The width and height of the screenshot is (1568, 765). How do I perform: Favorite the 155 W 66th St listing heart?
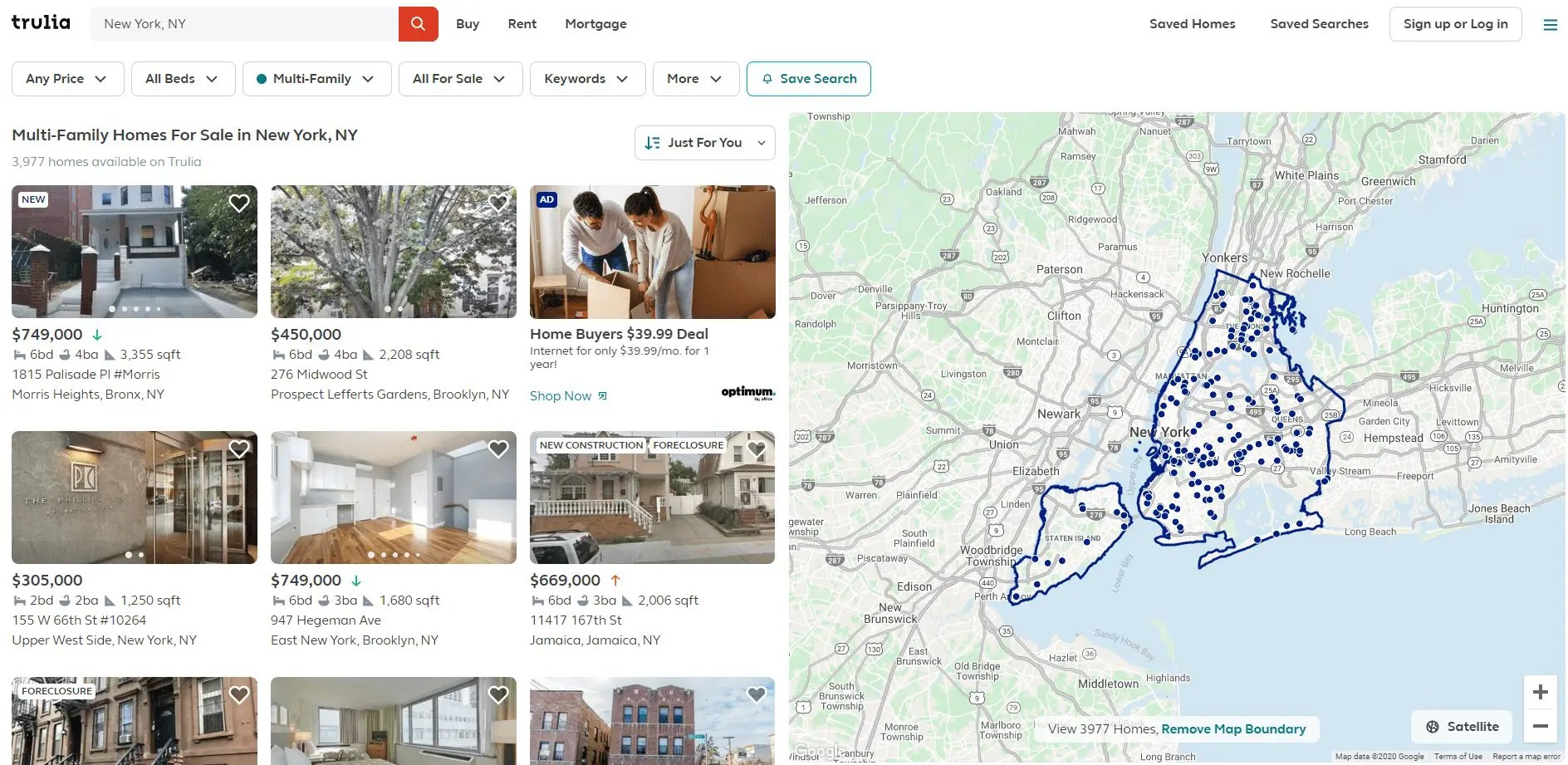tap(239, 449)
